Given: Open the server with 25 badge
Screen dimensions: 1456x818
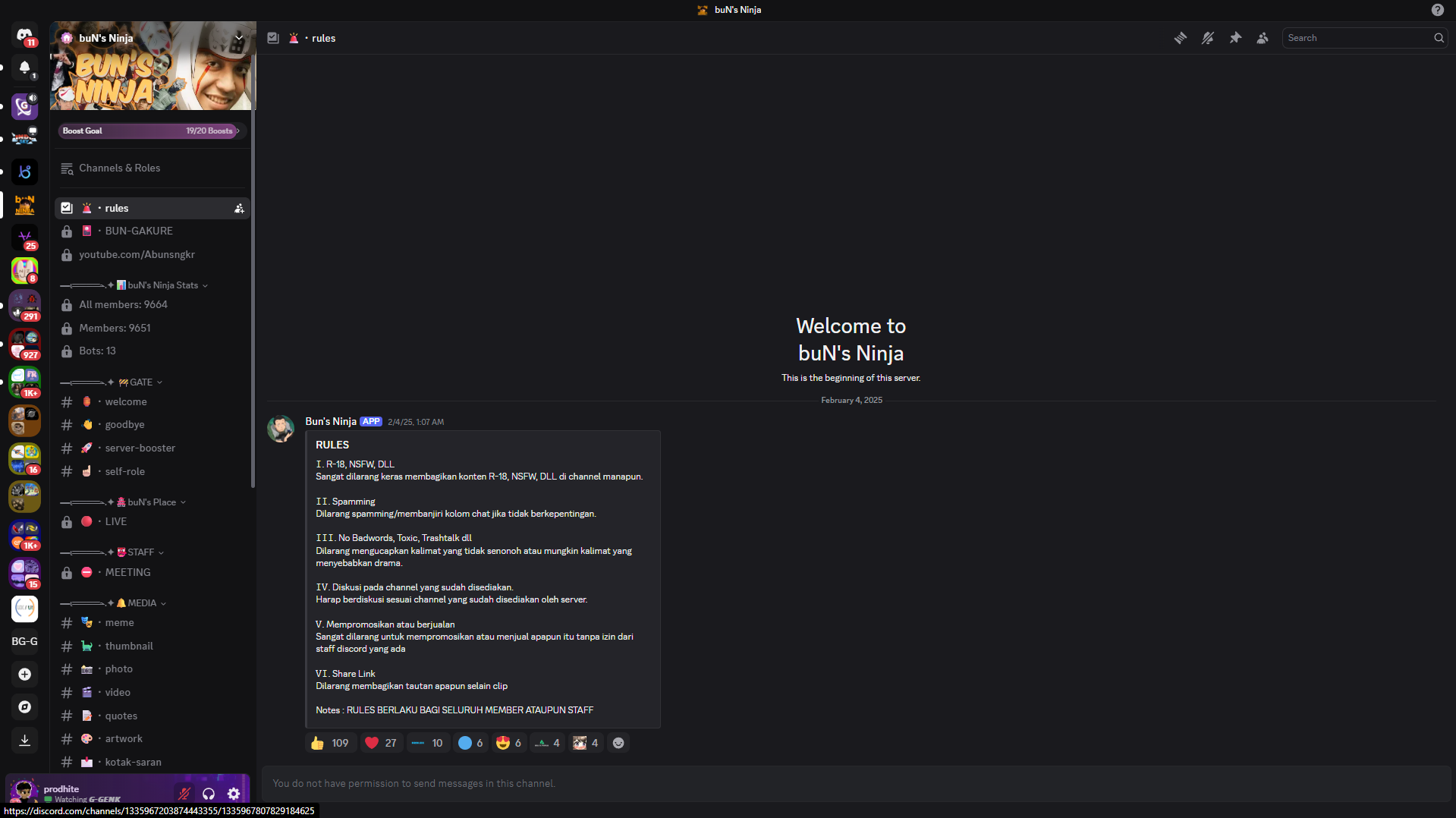Looking at the screenshot, I should 24,238.
